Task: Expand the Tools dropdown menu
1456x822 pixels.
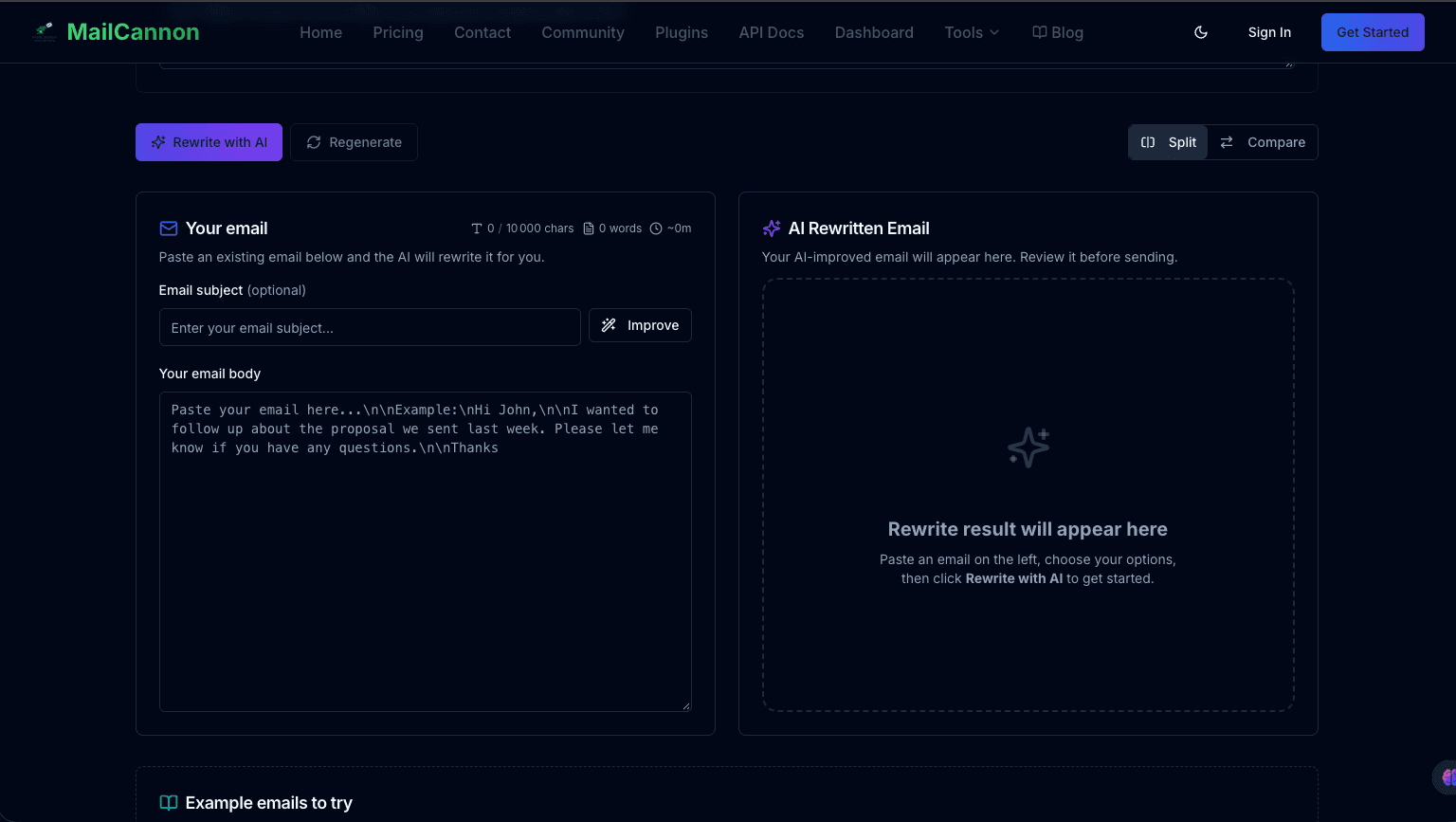Action: [x=972, y=32]
